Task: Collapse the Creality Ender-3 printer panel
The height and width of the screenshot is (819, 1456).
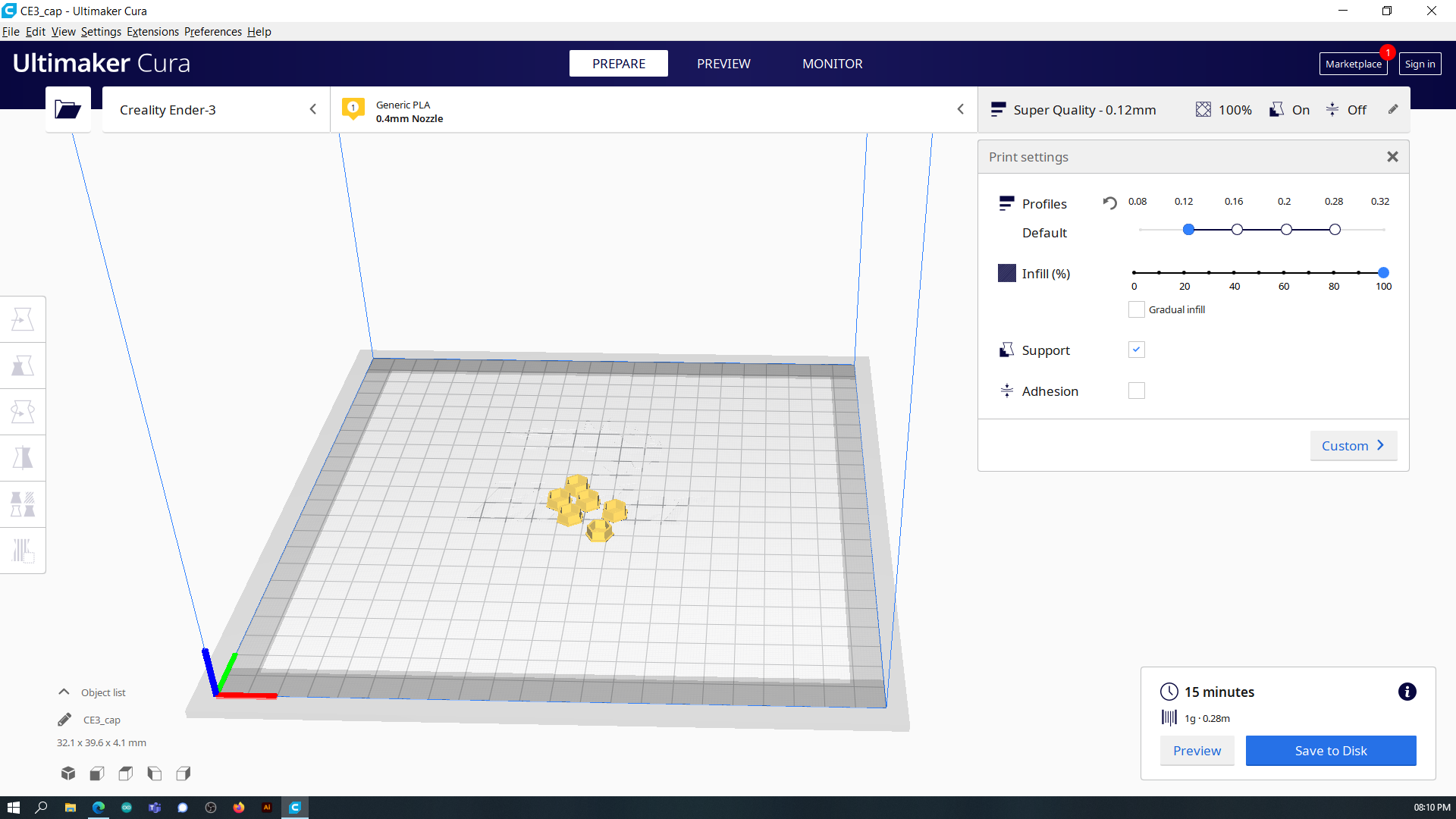Action: click(313, 108)
